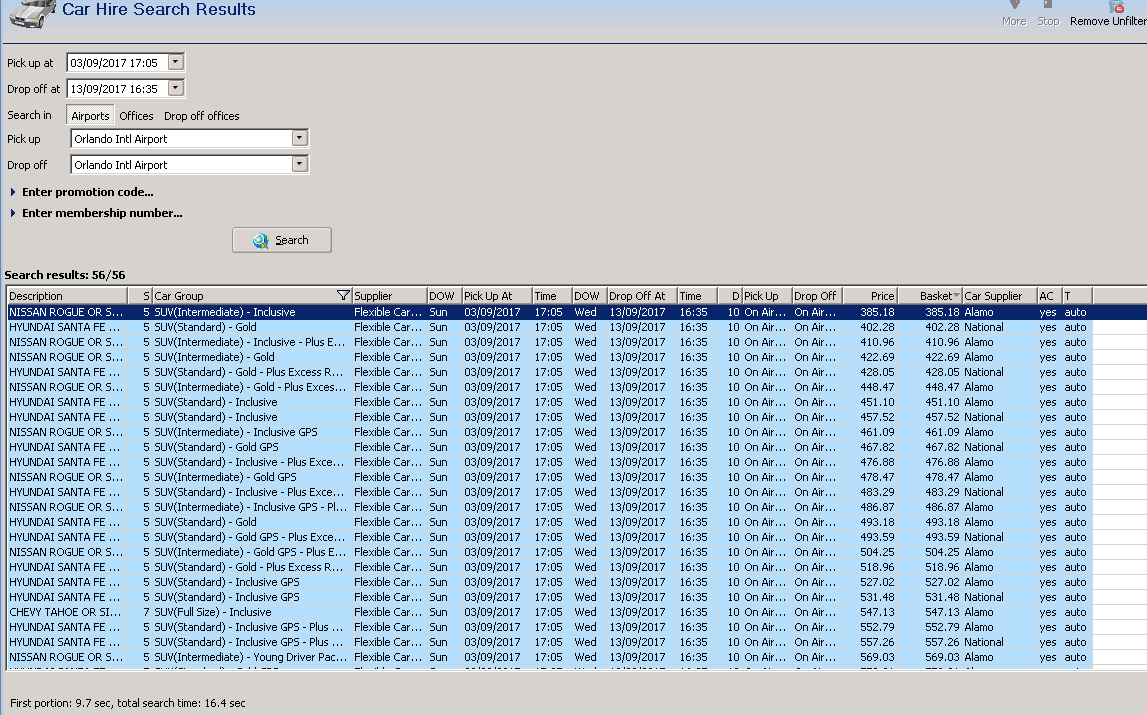Click the car icon beside the title
The image size is (1147, 715).
click(x=32, y=13)
